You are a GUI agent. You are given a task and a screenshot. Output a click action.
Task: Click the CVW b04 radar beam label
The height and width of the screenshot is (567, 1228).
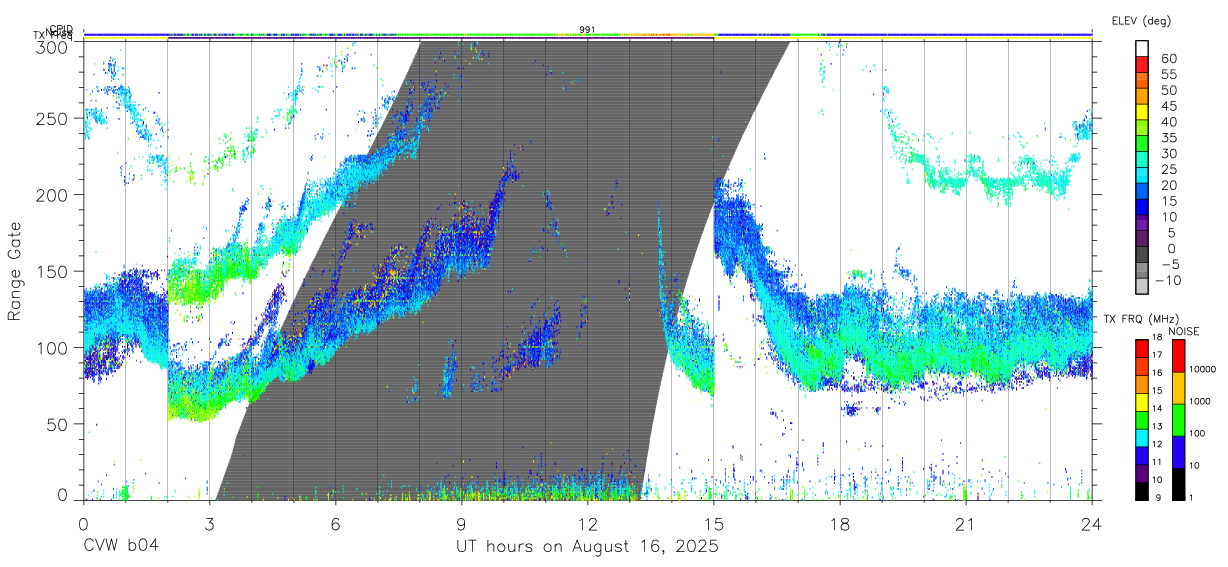[x=120, y=547]
